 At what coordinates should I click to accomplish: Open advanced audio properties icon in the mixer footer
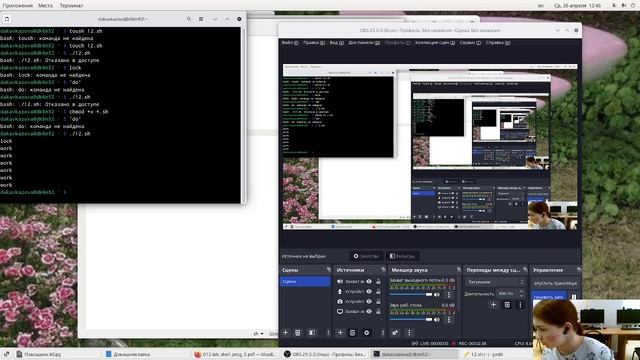coord(395,333)
